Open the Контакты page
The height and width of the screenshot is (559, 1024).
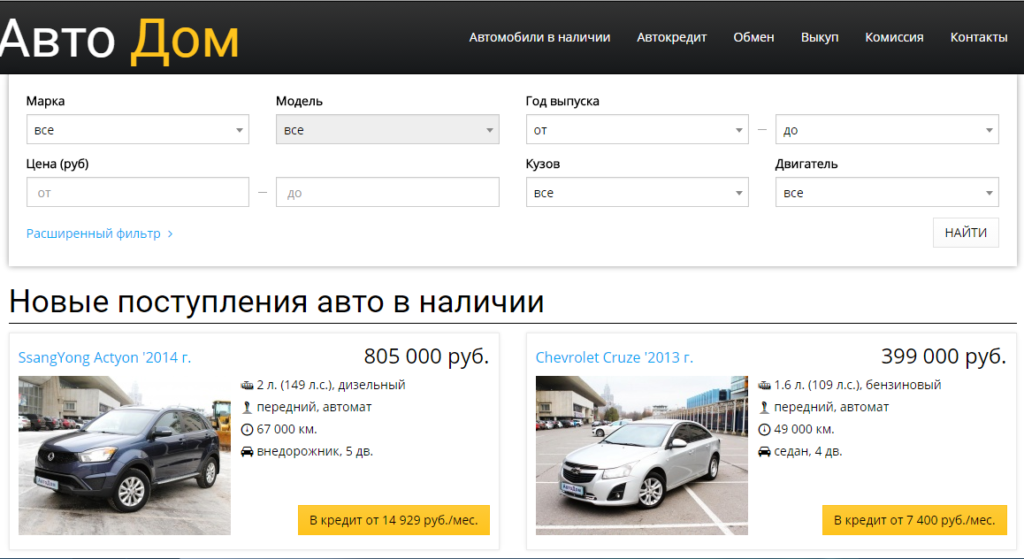tap(978, 37)
